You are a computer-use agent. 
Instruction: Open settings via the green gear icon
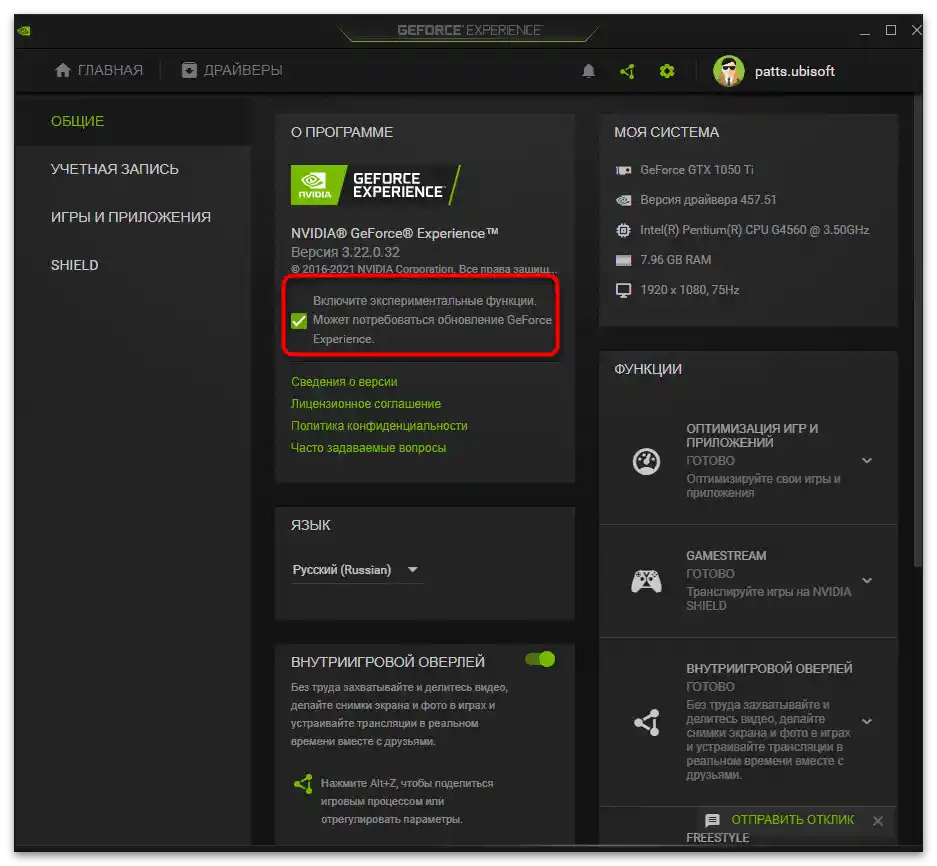(x=667, y=71)
